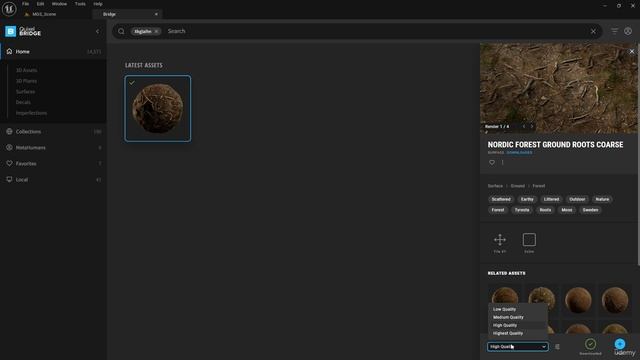The height and width of the screenshot is (360, 640).
Task: Select the root ground asset thumbnail
Action: (158, 109)
